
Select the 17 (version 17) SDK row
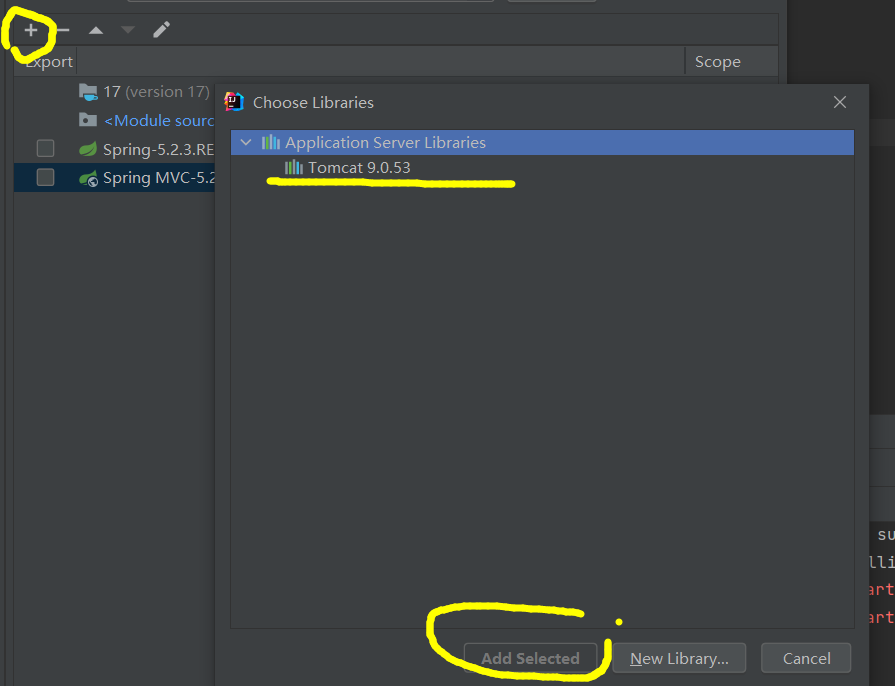pyautogui.click(x=114, y=91)
